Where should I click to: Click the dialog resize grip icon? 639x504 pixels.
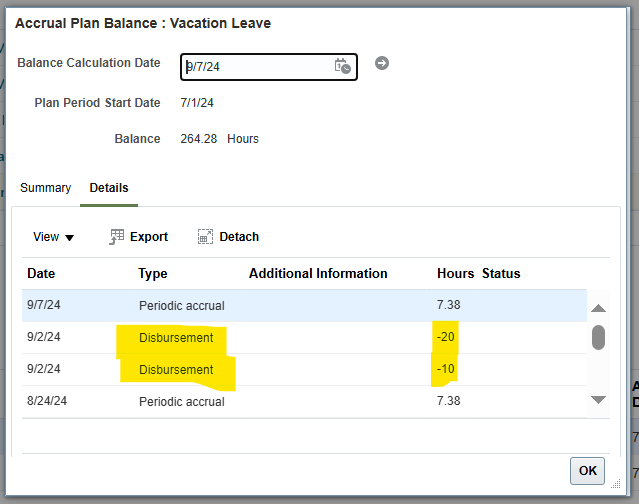point(616,484)
